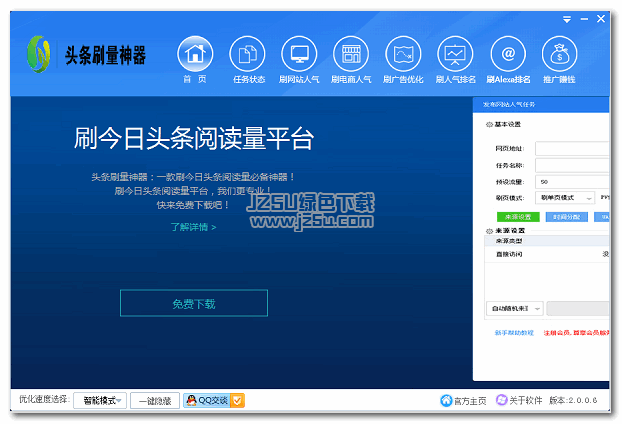Image resolution: width=622 pixels, height=424 pixels.
Task: Click the 预设流量 field showing 50
Action: 572,182
